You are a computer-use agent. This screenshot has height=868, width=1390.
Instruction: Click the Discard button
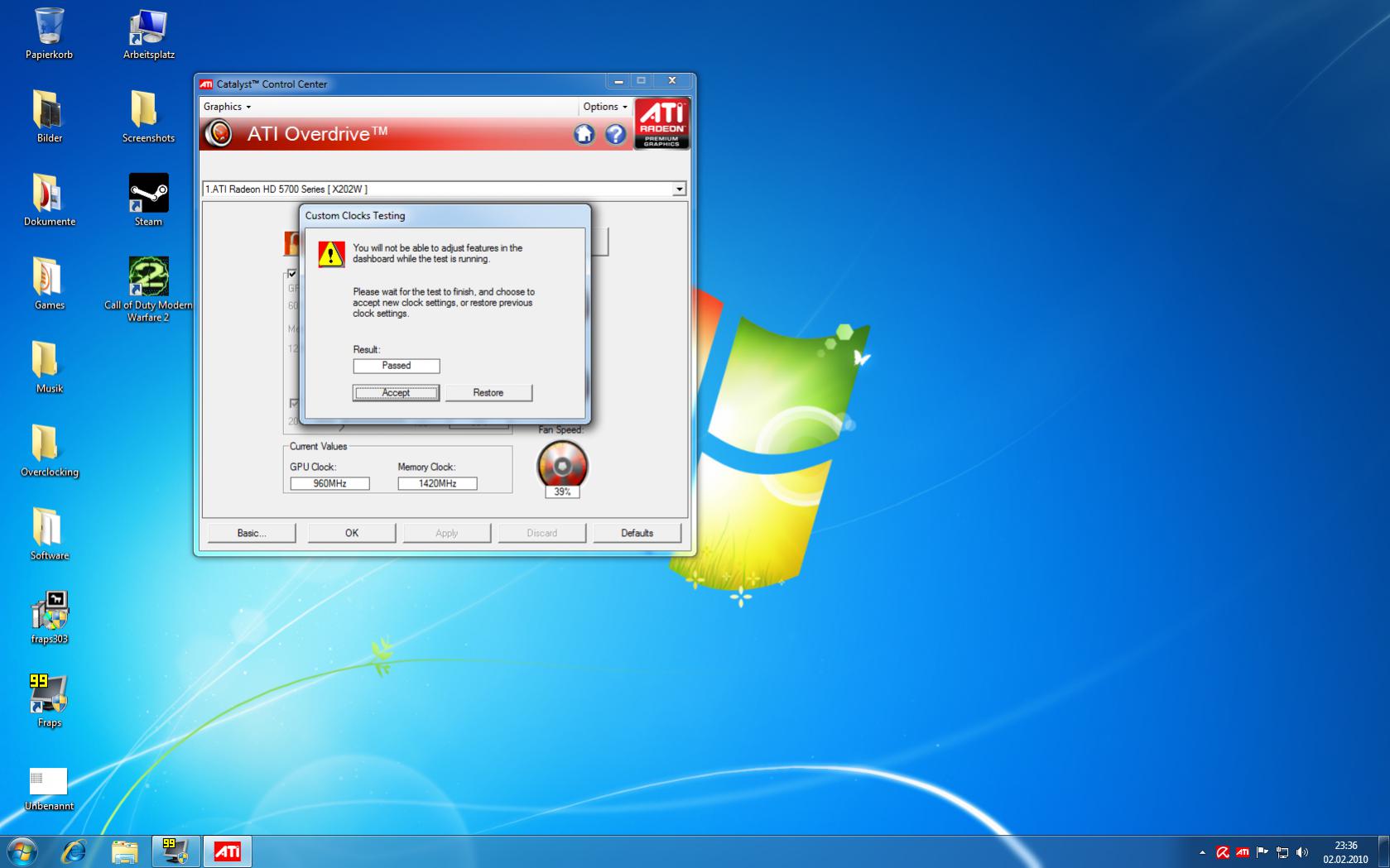[542, 533]
